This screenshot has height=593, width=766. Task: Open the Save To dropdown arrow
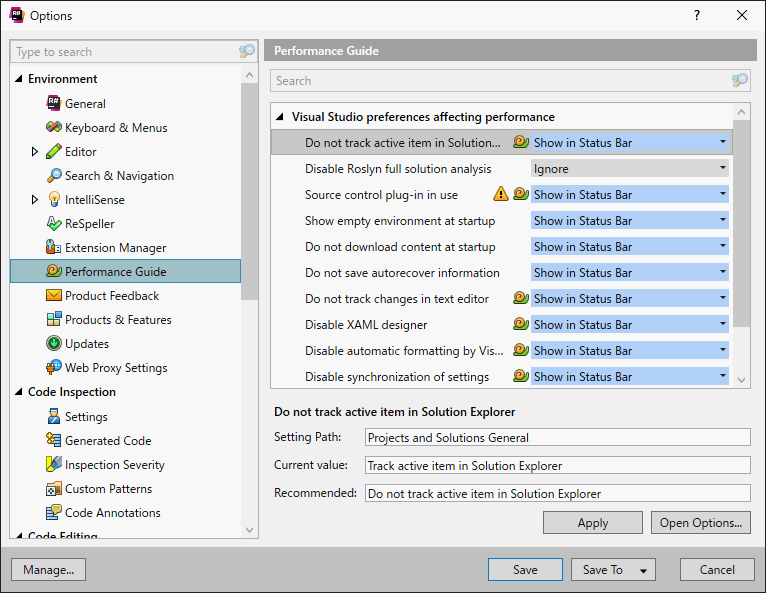point(643,571)
